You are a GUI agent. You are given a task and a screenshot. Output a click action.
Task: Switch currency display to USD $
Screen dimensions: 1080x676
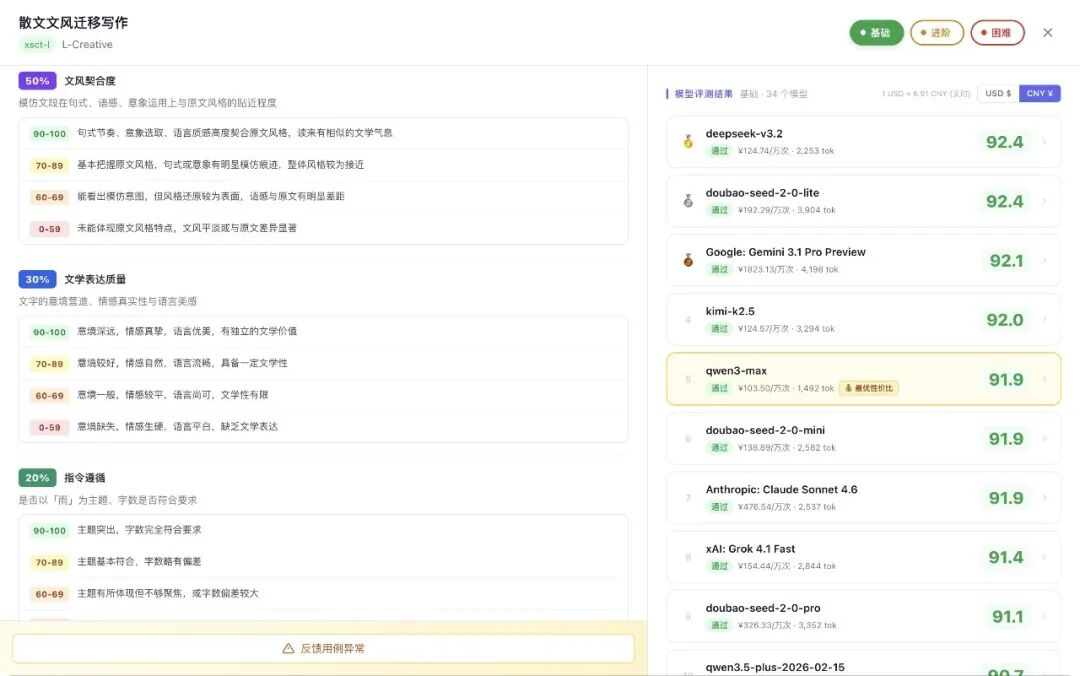point(997,92)
